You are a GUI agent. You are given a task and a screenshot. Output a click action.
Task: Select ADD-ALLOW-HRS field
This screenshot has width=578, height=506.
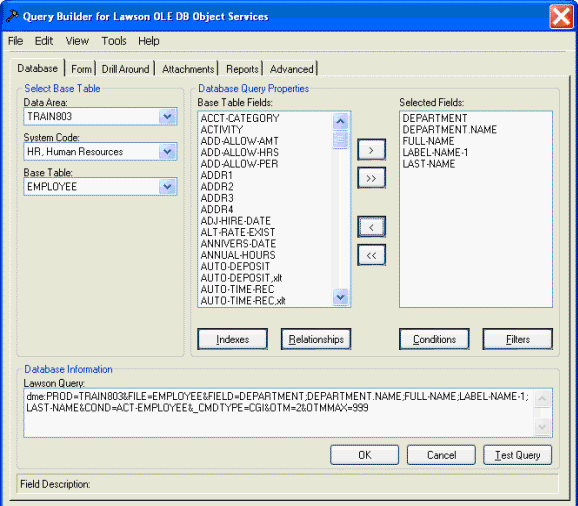[x=240, y=153]
